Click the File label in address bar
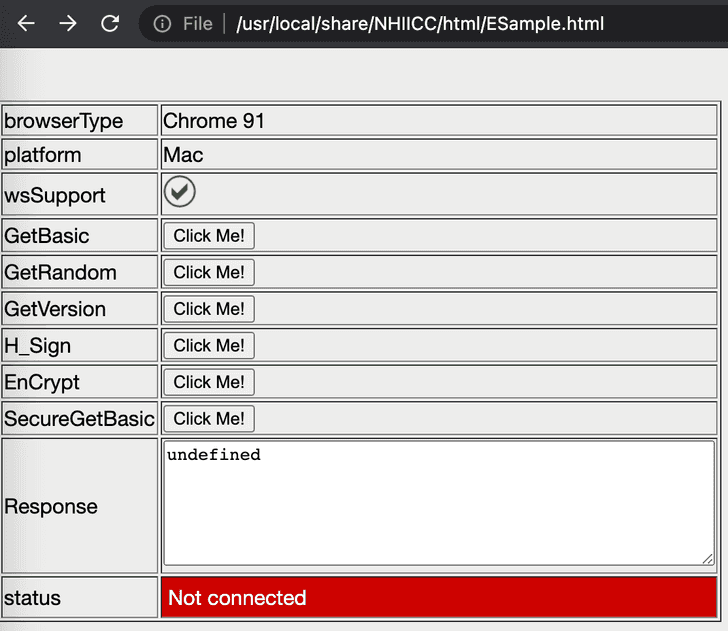 [x=197, y=23]
